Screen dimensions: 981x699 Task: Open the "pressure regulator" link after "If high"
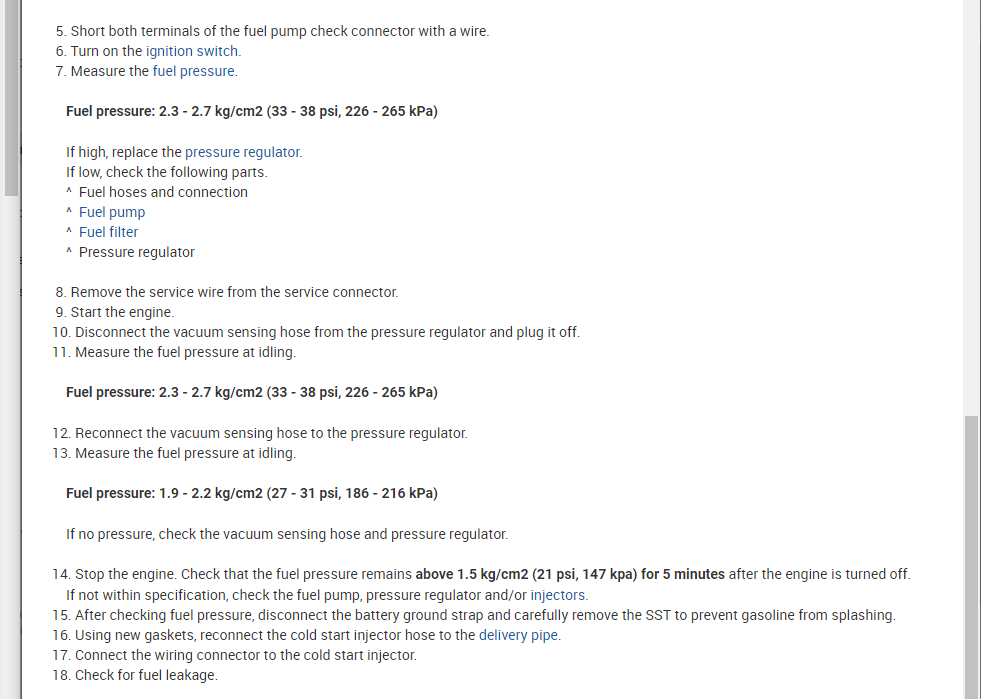point(242,152)
